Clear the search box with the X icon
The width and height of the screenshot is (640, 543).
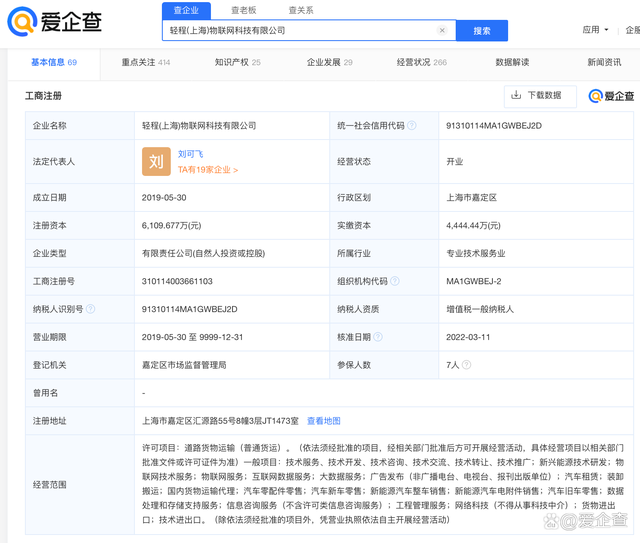point(442,31)
